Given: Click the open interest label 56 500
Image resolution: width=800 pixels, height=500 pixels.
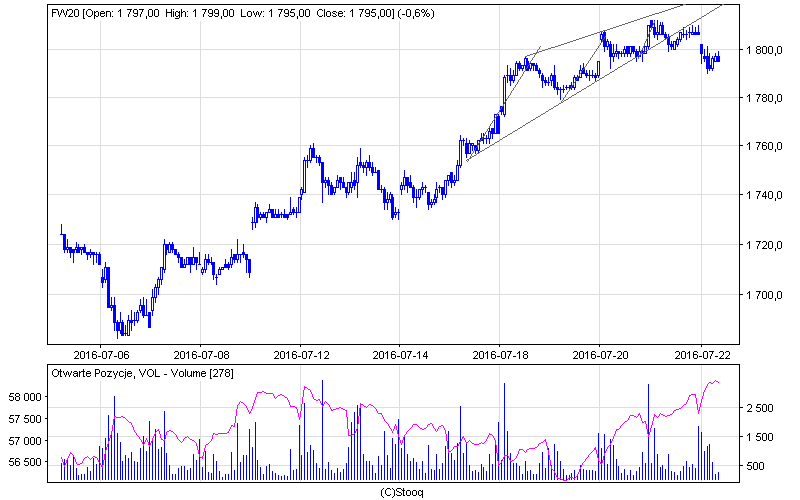Looking at the screenshot, I should click(x=26, y=462).
